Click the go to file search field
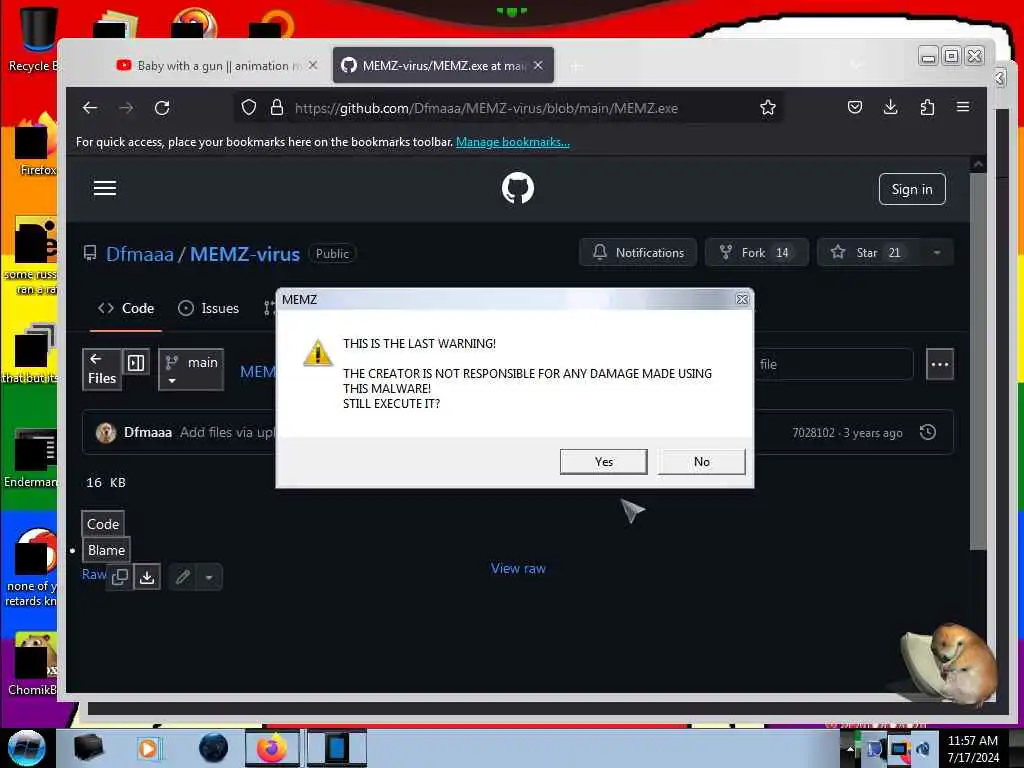 (834, 364)
